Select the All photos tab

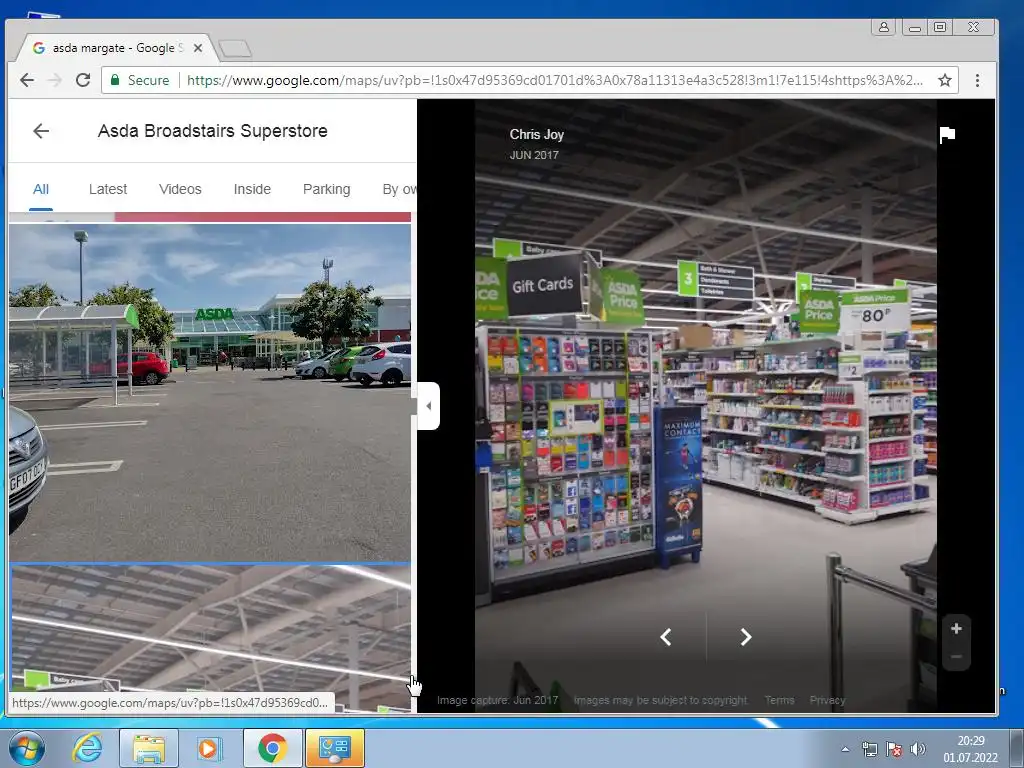40,189
